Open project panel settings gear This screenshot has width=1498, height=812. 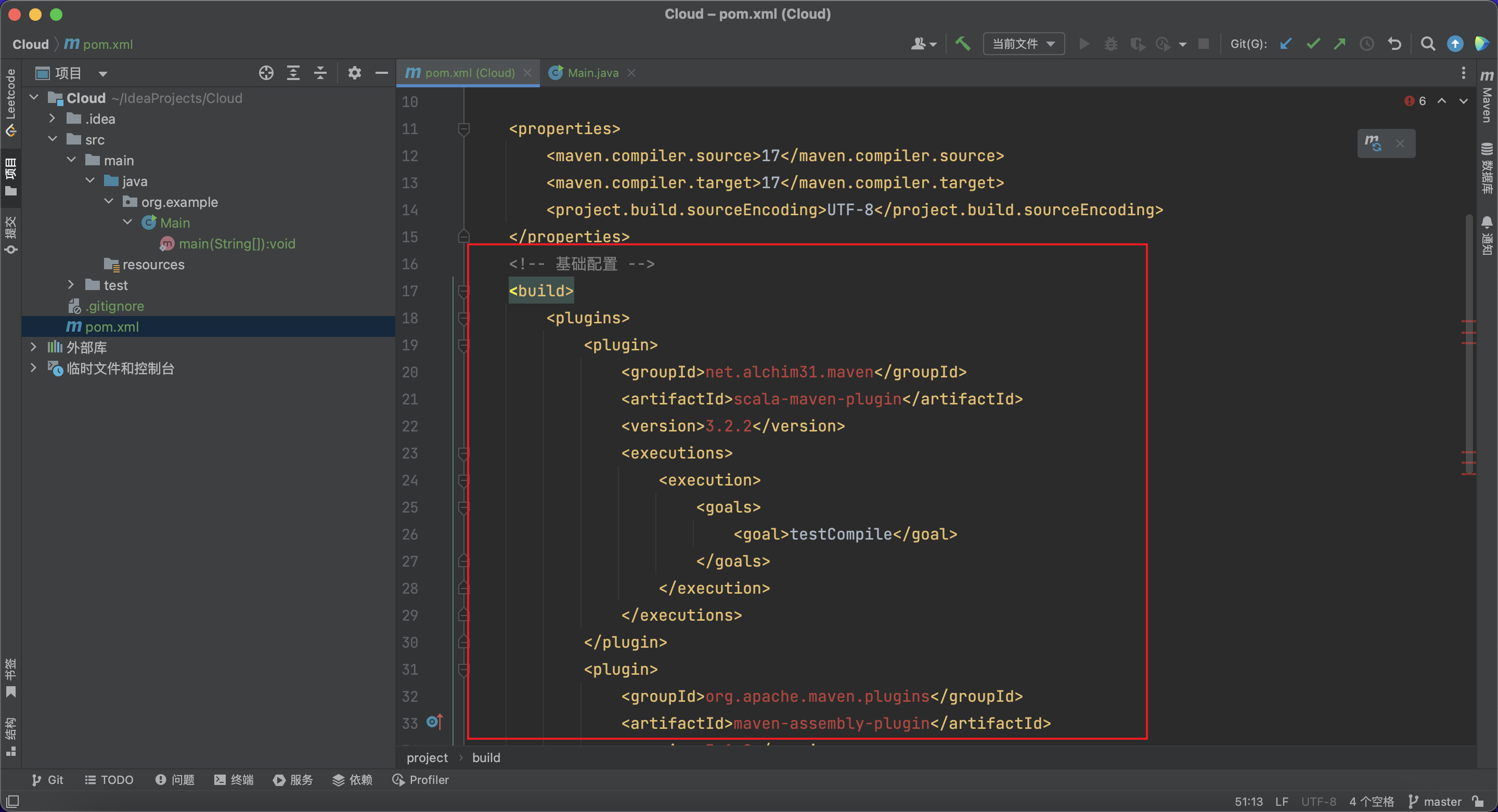[354, 73]
